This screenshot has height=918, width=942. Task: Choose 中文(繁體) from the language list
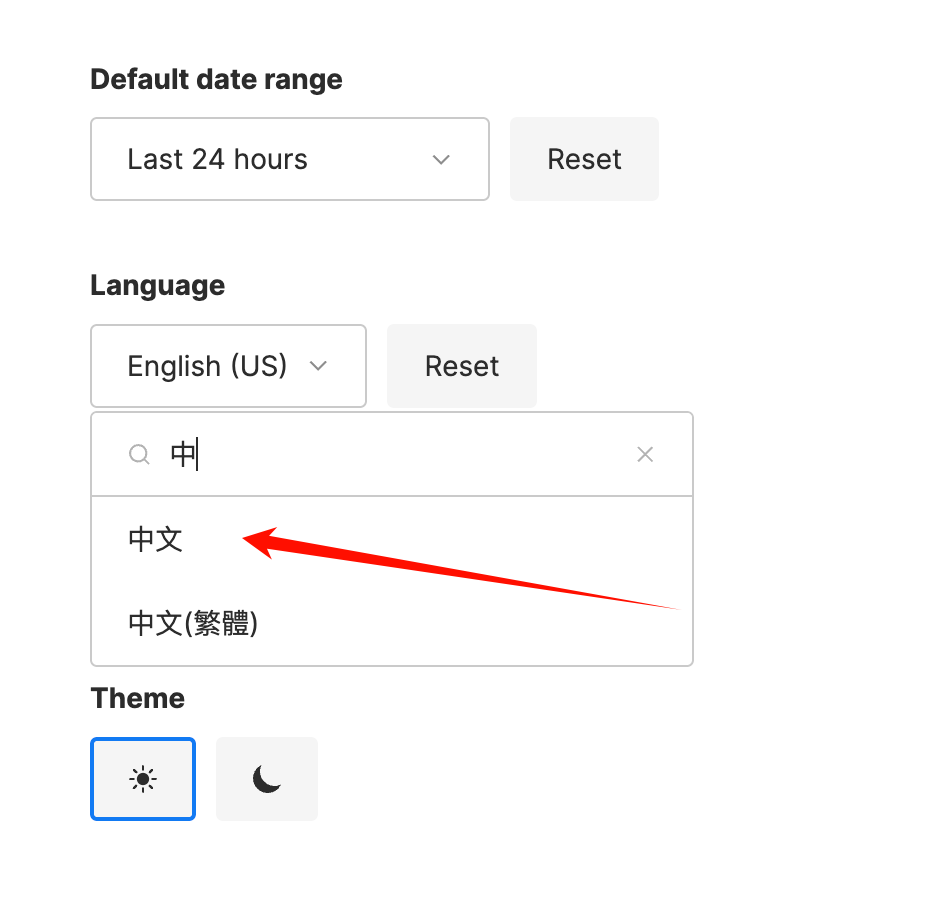193,624
